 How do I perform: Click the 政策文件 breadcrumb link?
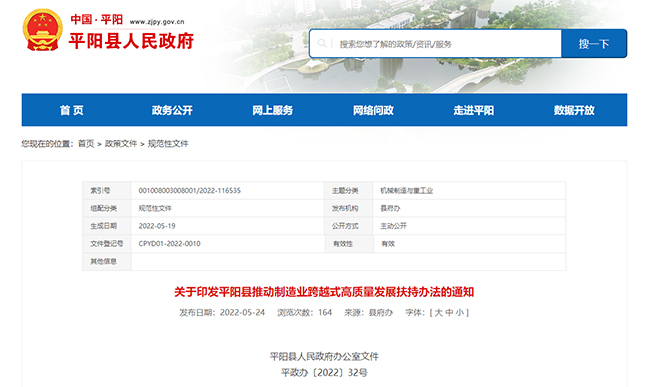click(x=121, y=144)
